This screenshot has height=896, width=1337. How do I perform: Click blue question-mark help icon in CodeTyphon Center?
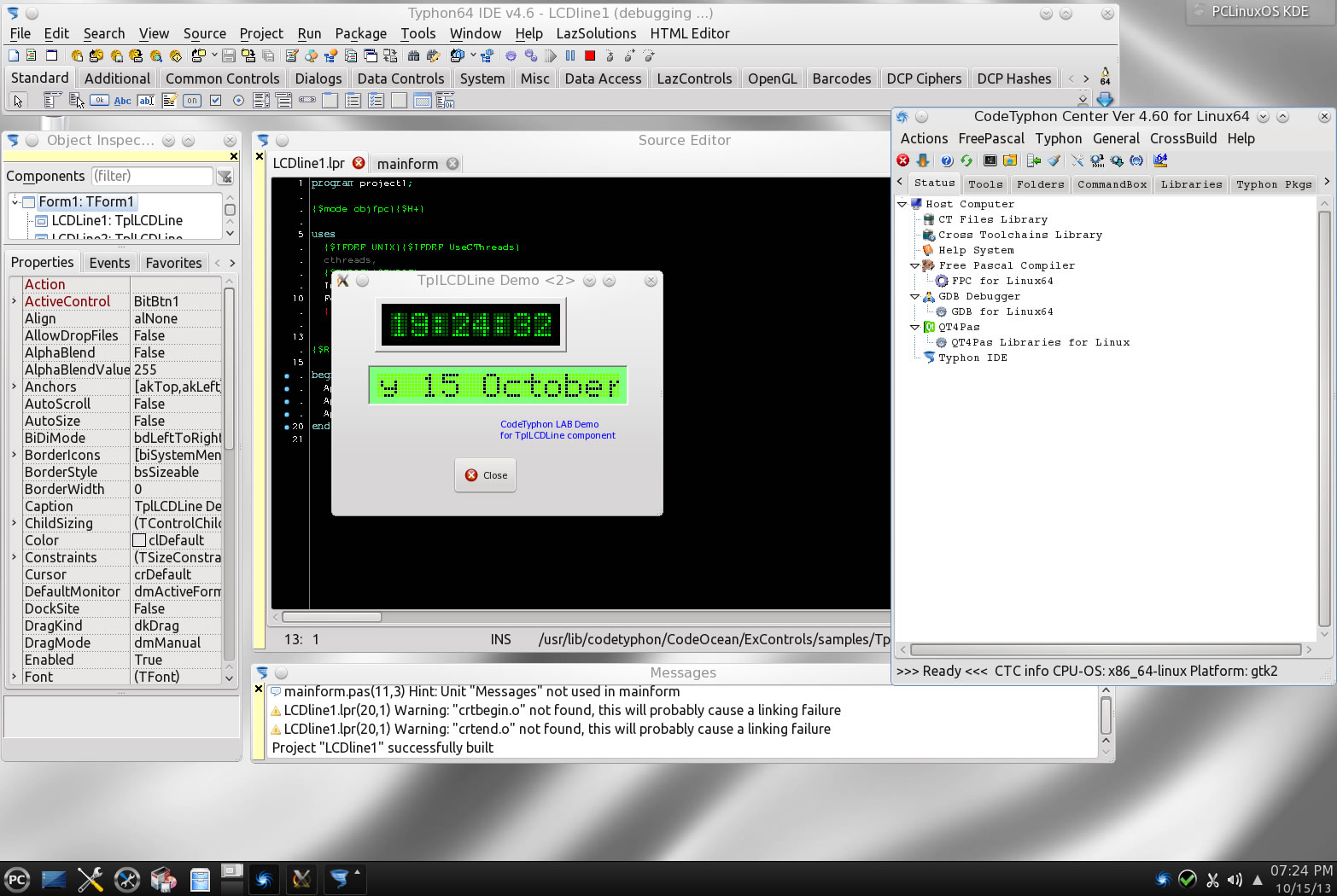[x=947, y=160]
